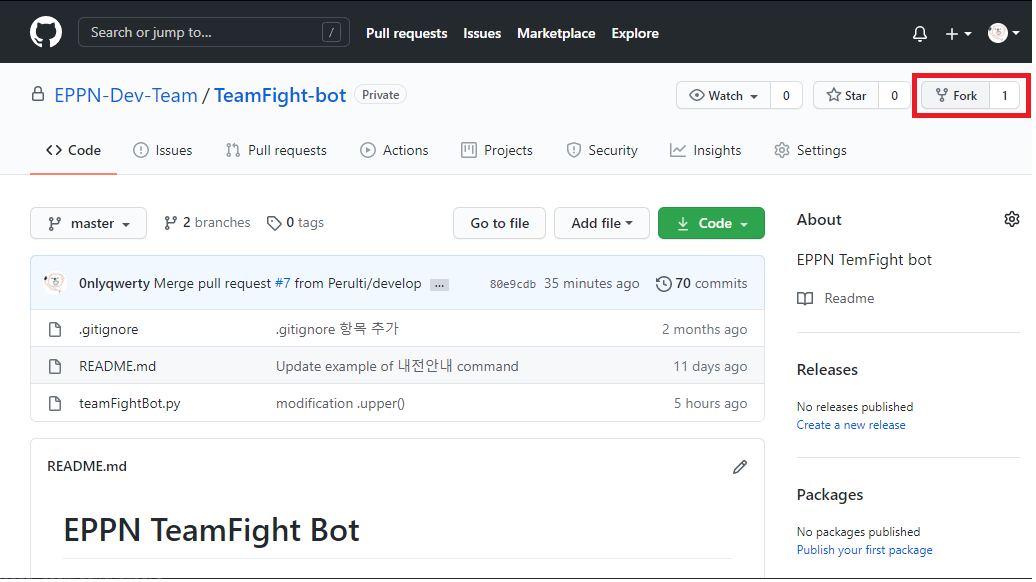Switch to the Issues tab
This screenshot has height=582, width=1036.
[x=163, y=151]
